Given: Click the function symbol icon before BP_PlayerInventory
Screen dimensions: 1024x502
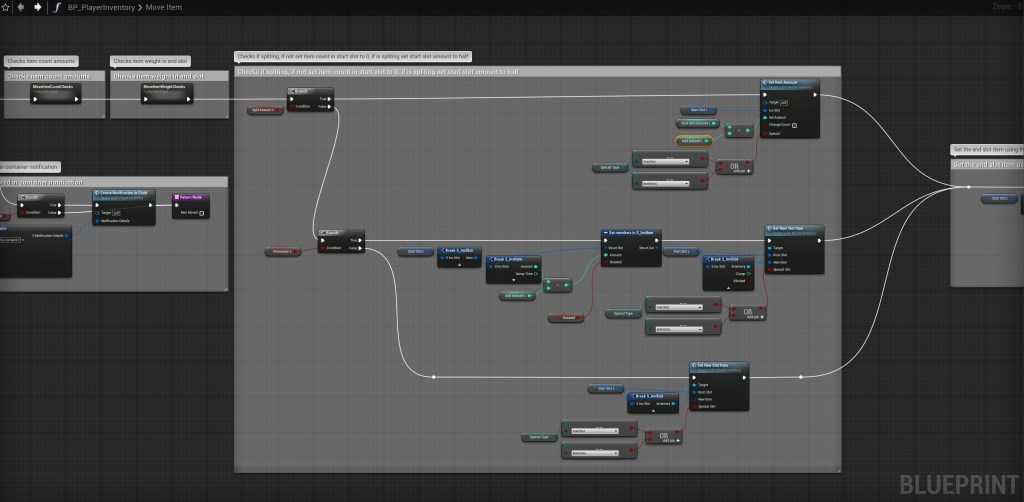Looking at the screenshot, I should coord(57,7).
